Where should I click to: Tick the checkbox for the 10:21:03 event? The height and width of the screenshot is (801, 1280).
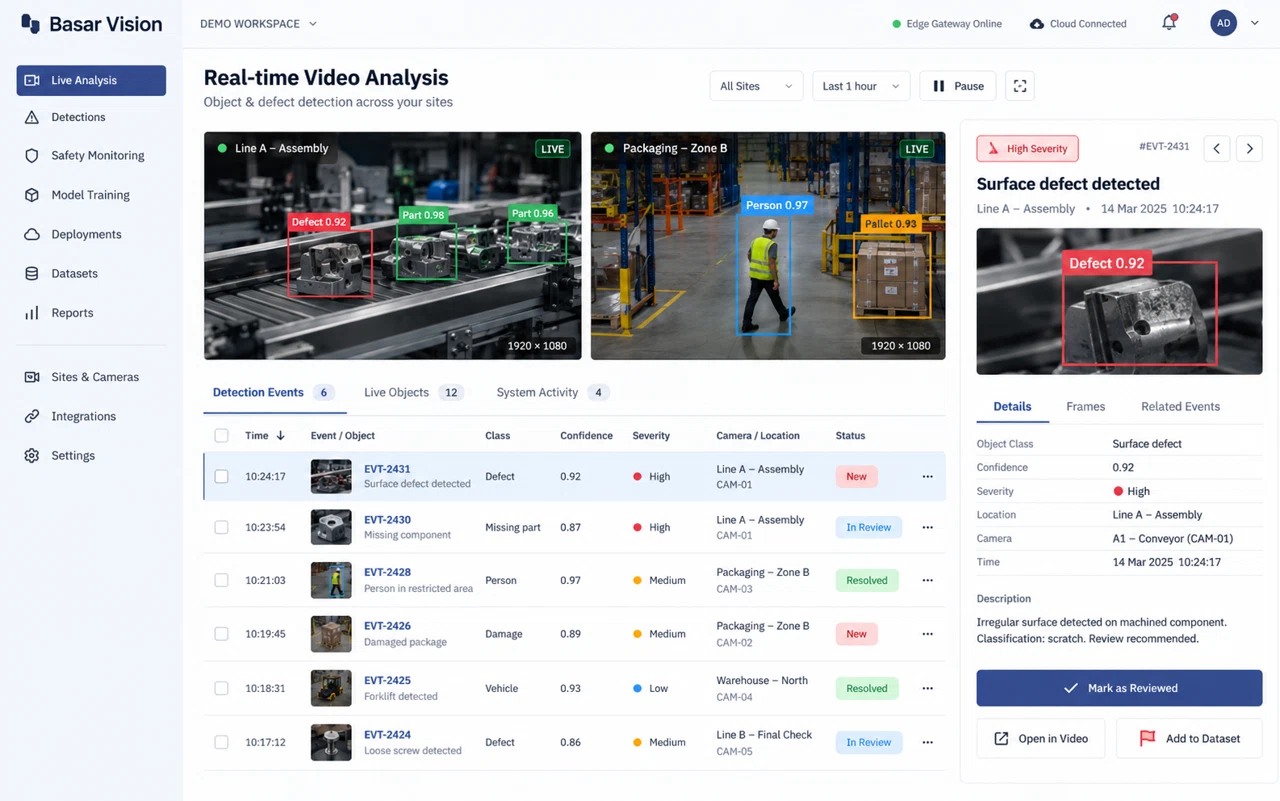click(x=222, y=580)
